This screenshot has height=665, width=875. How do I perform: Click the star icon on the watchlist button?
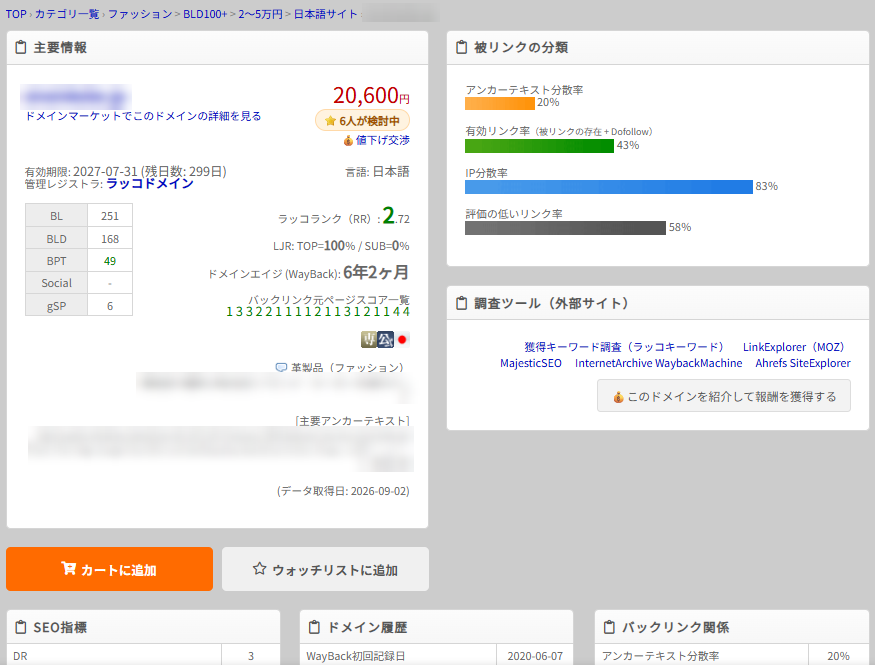point(259,569)
